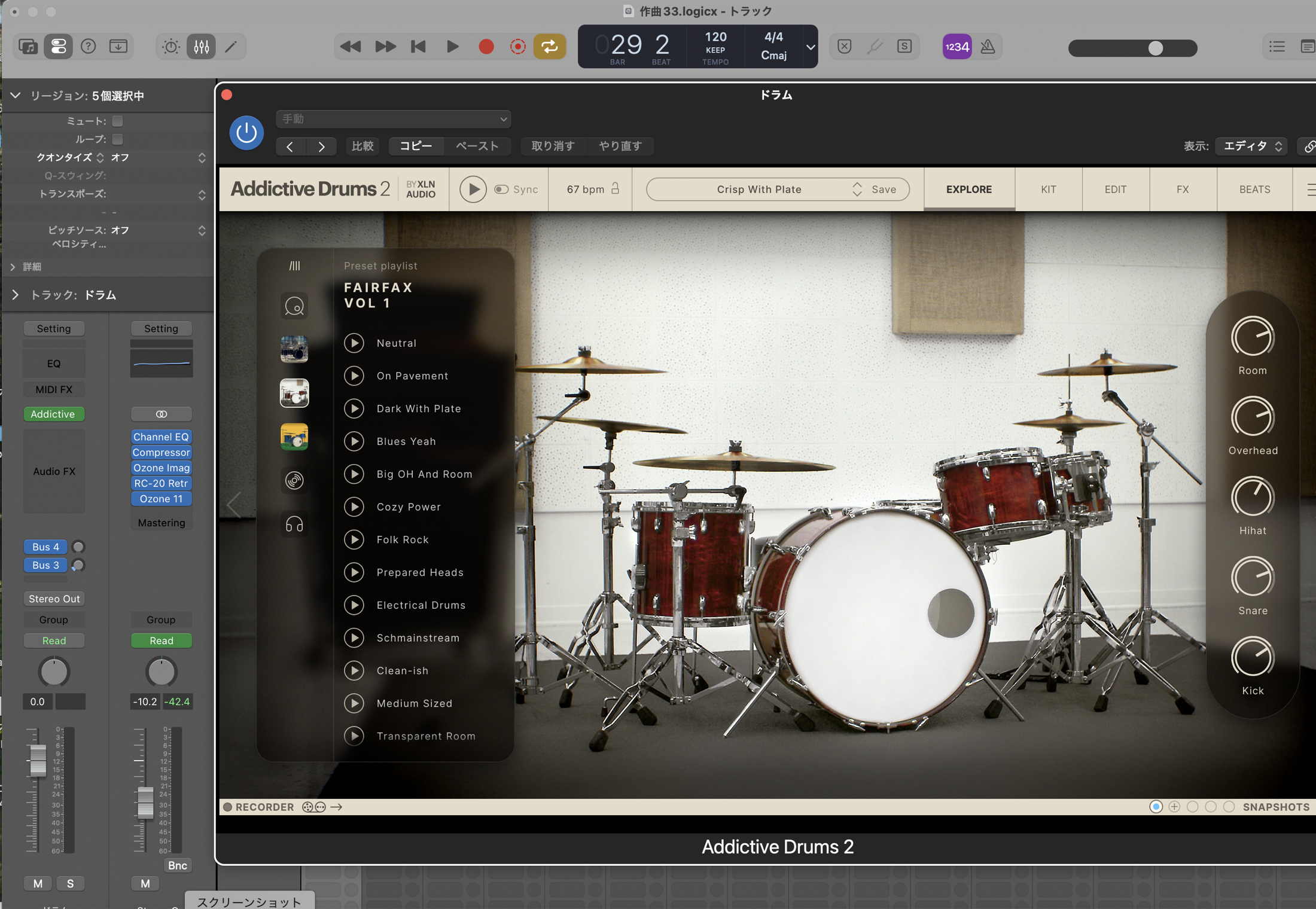Select the yellow drum kit thumbnail
The width and height of the screenshot is (1316, 909).
(294, 437)
